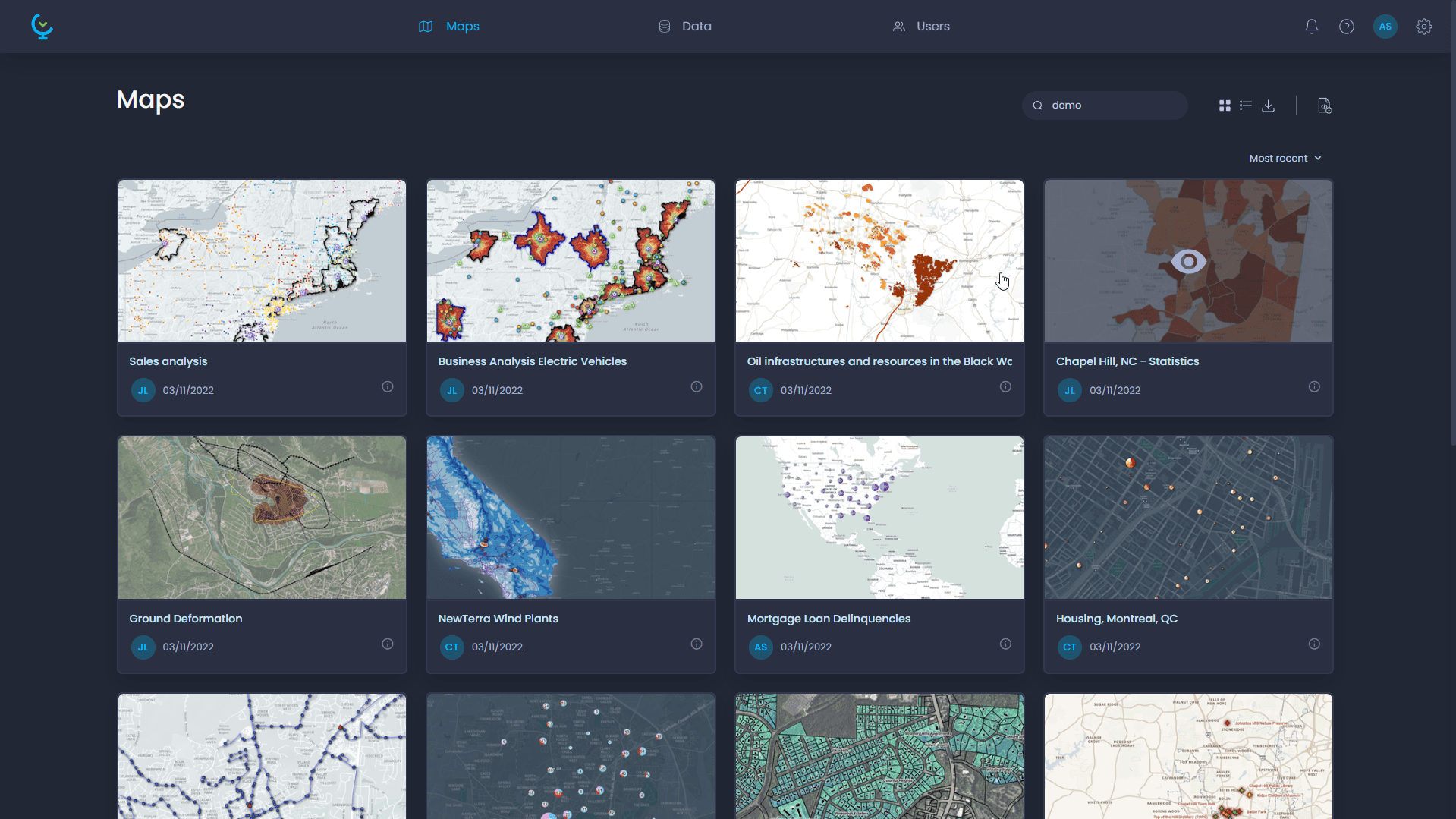This screenshot has width=1456, height=819.
Task: Open the Most recent sort dropdown
Action: coord(1285,159)
